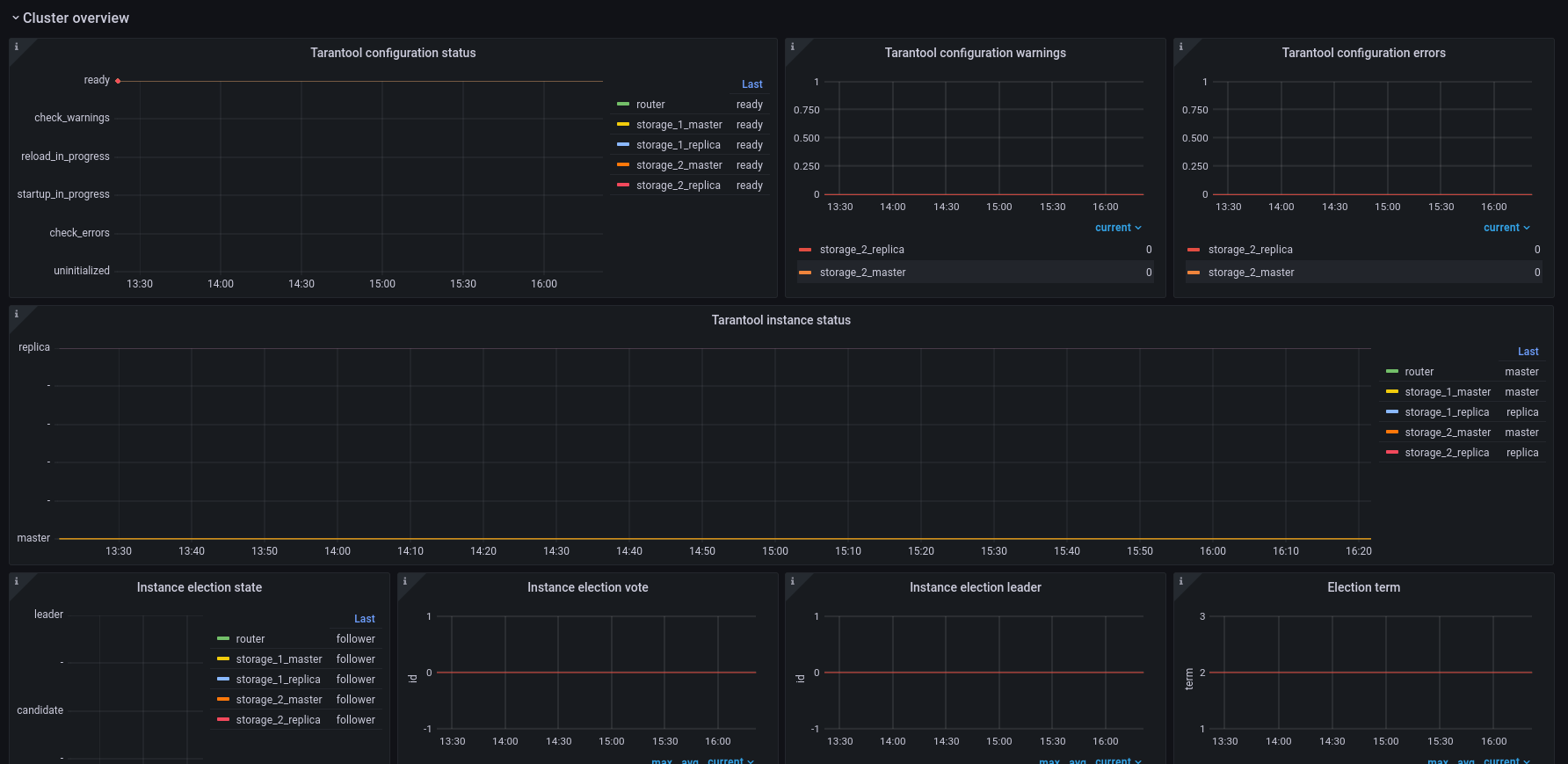Click Last header in instance status legend
Image resolution: width=1568 pixels, height=764 pixels.
tap(1528, 352)
